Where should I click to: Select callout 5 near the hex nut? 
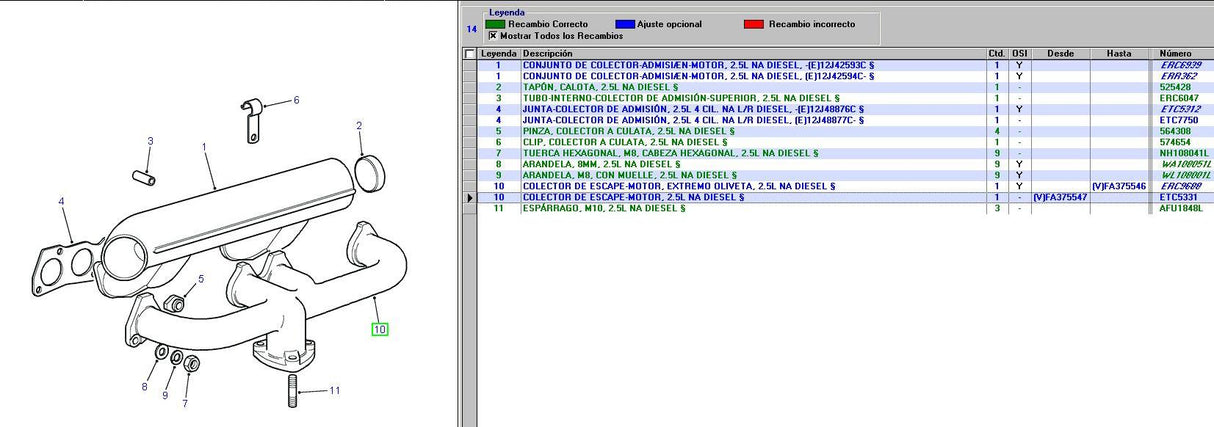201,279
